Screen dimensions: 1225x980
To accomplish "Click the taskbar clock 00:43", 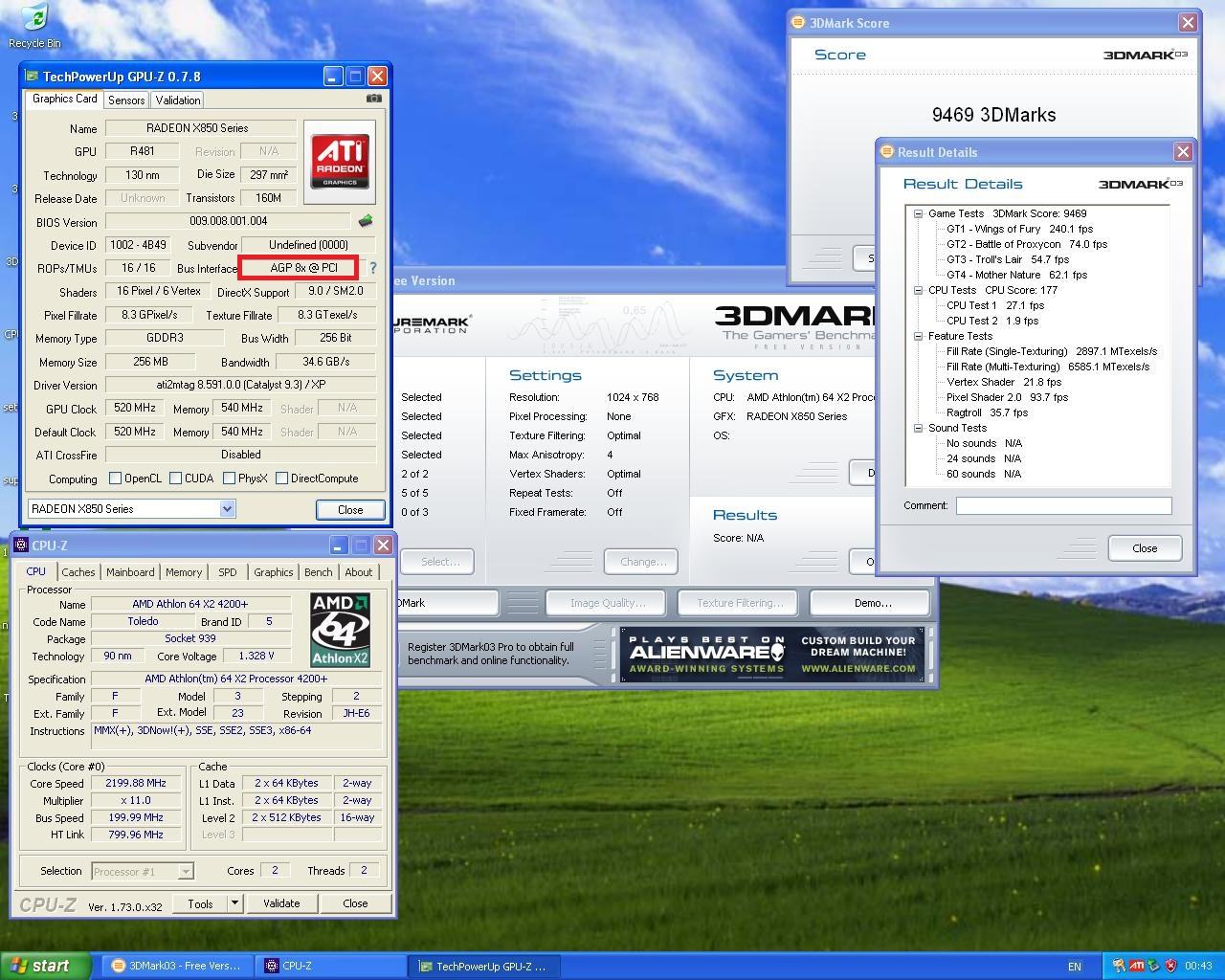I will [1198, 967].
